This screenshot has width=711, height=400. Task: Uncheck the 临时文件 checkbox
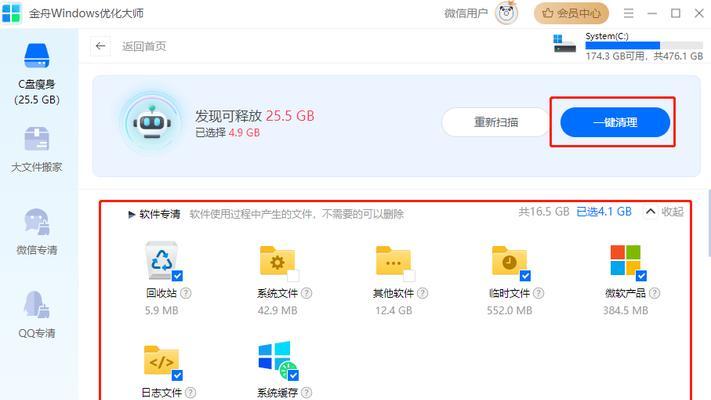(526, 275)
